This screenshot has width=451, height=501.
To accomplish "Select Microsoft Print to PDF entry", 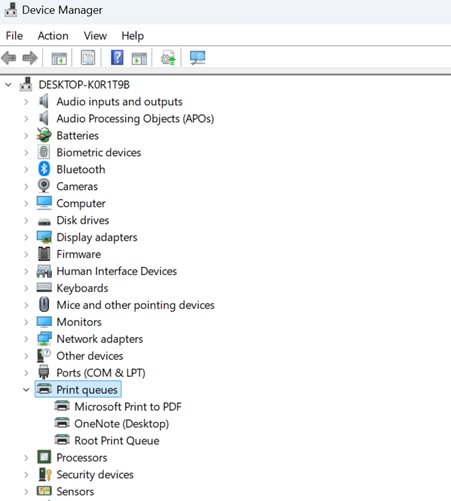I will click(128, 407).
